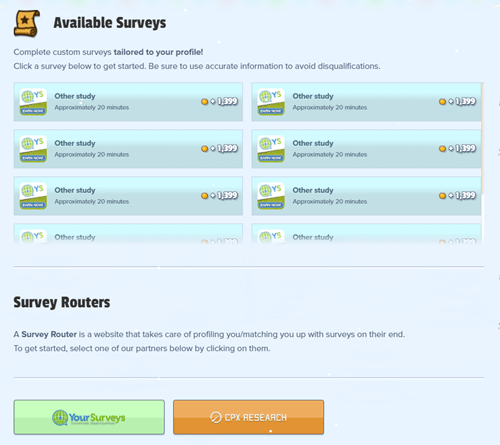Open the CPX Research router button
Viewport: 500px width, 445px height.
coord(248,417)
